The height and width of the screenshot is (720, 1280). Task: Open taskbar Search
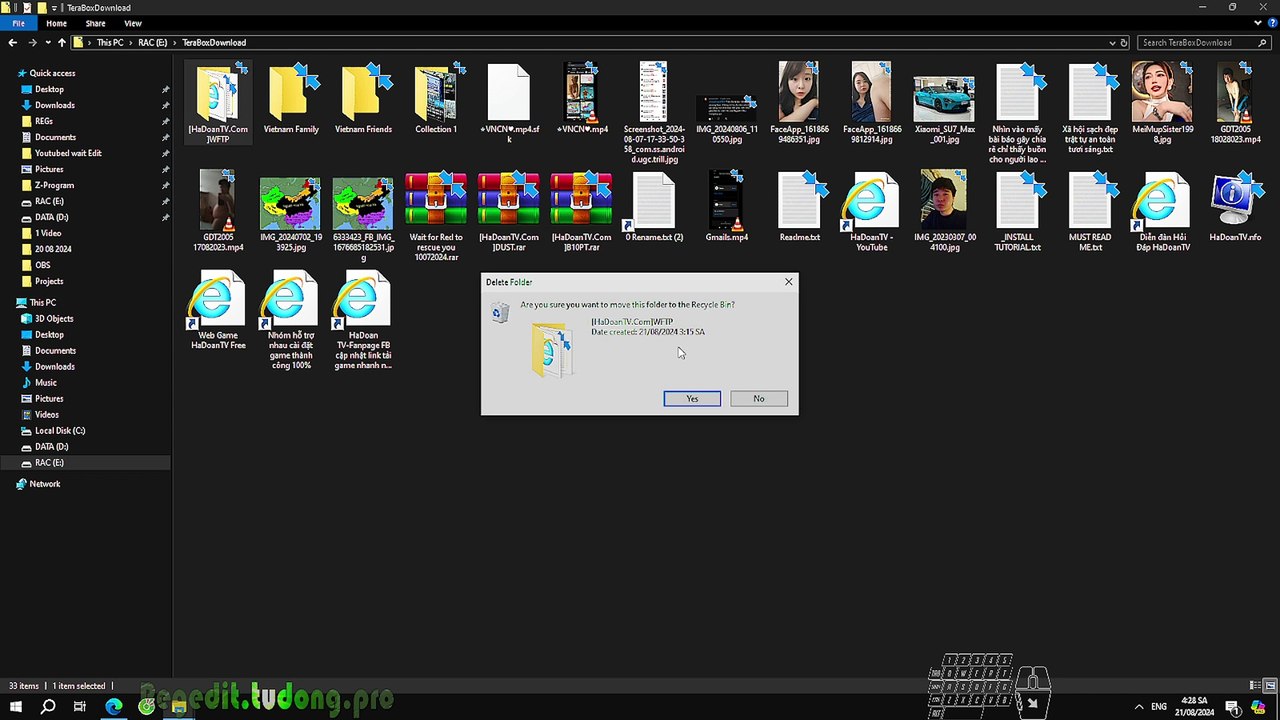click(x=48, y=707)
